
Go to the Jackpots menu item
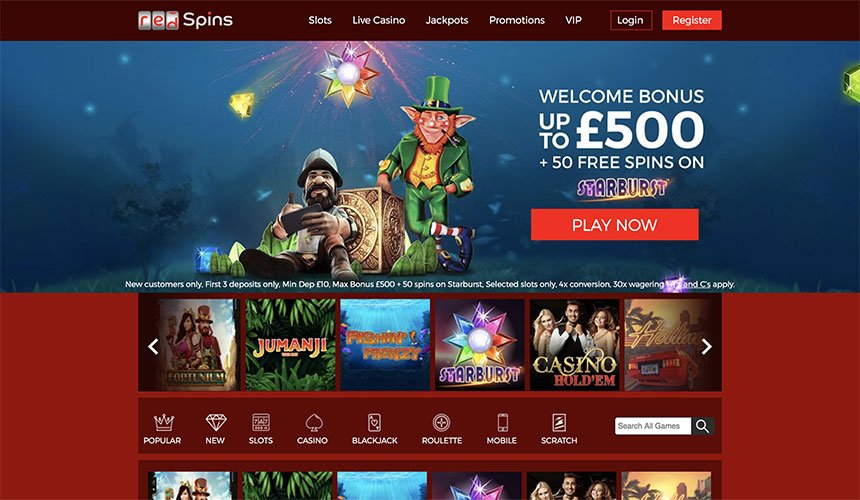[x=447, y=20]
